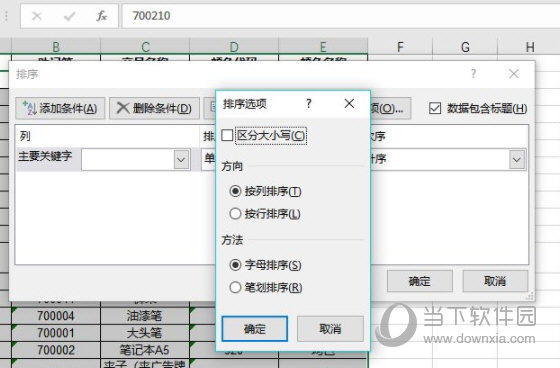The image size is (560, 368).
Task: Select 笔划排序(R) radio button
Action: pyautogui.click(x=235, y=287)
